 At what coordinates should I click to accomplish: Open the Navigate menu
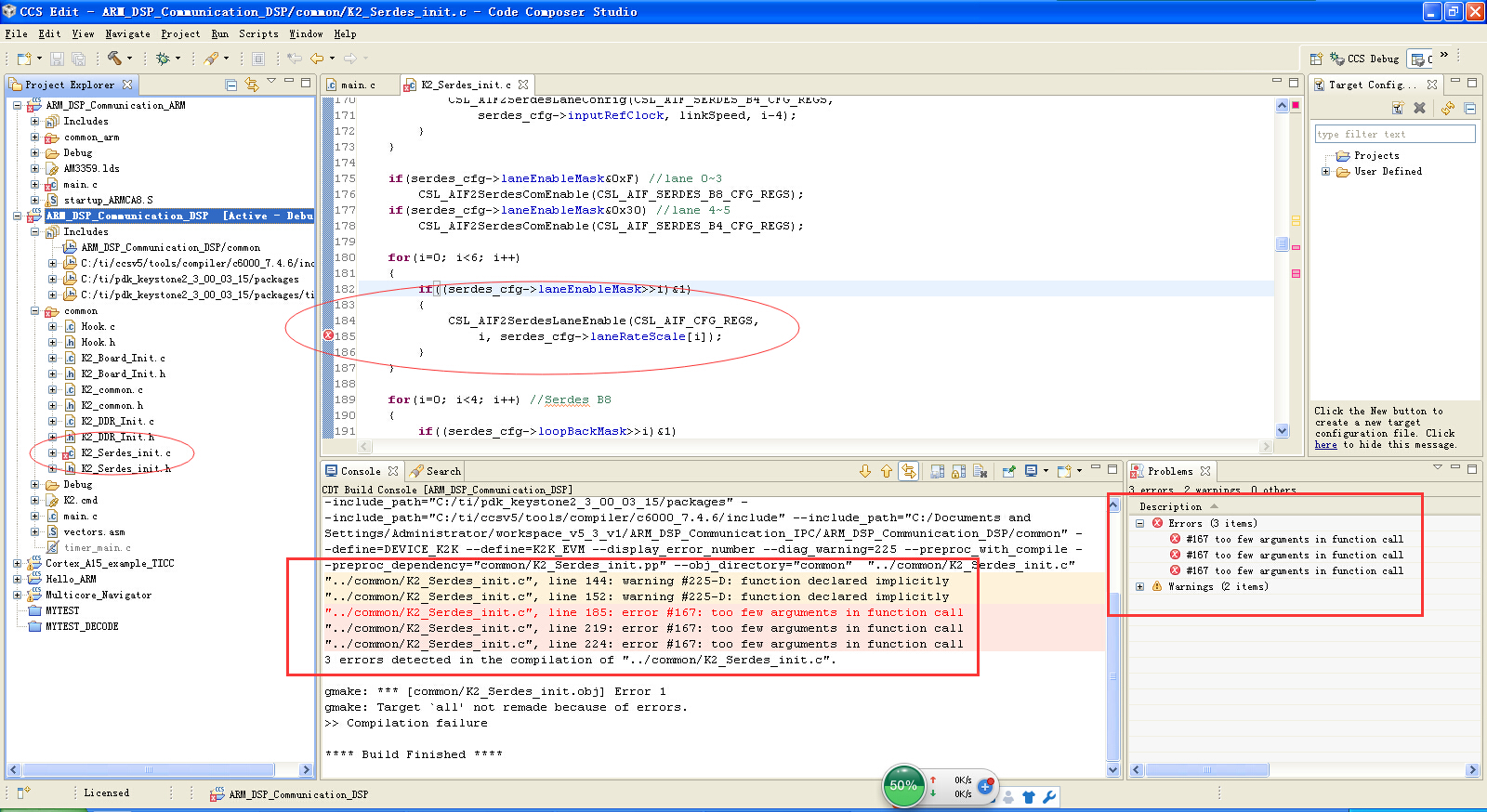pos(127,33)
